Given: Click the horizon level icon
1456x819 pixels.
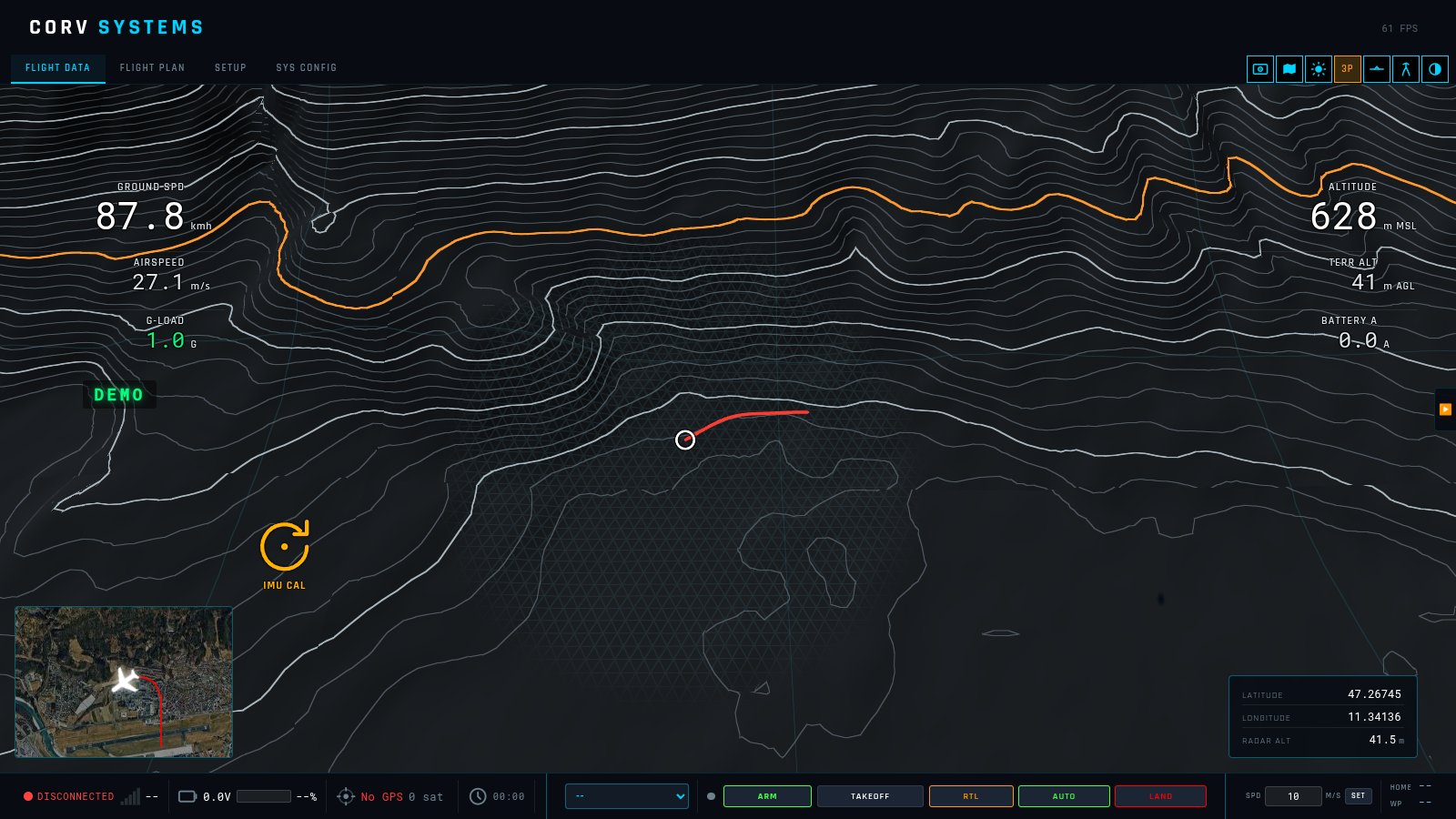Looking at the screenshot, I should pyautogui.click(x=1377, y=69).
